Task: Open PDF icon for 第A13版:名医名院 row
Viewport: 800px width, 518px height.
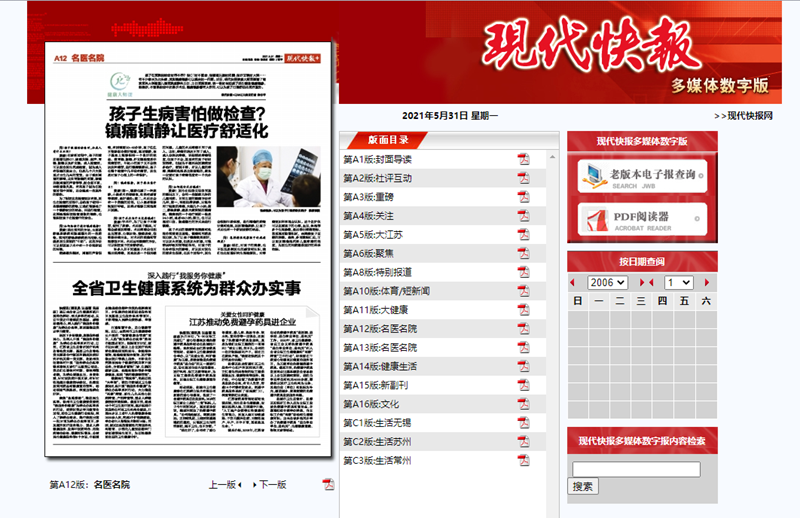Action: click(523, 348)
